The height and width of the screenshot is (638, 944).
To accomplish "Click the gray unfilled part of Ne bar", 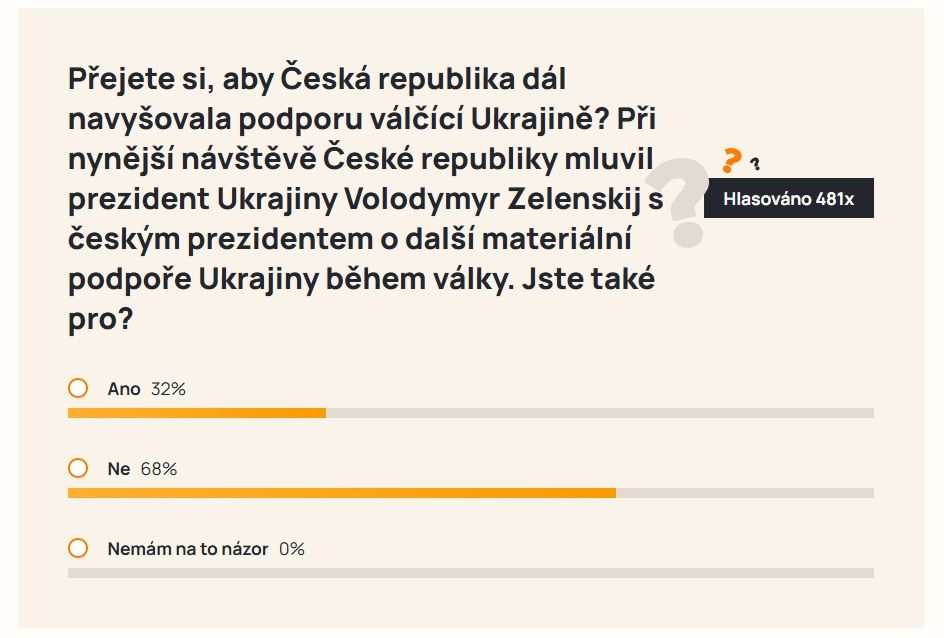I will click(x=745, y=493).
